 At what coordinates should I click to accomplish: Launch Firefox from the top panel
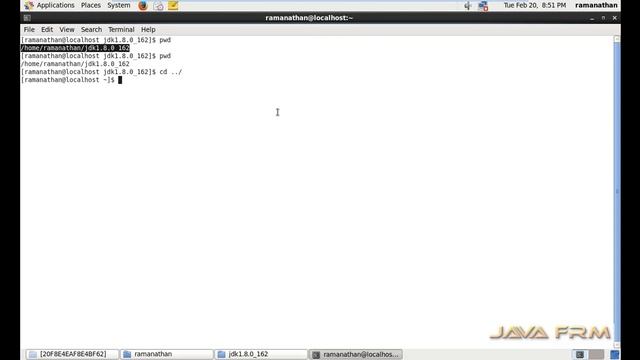coord(143,6)
